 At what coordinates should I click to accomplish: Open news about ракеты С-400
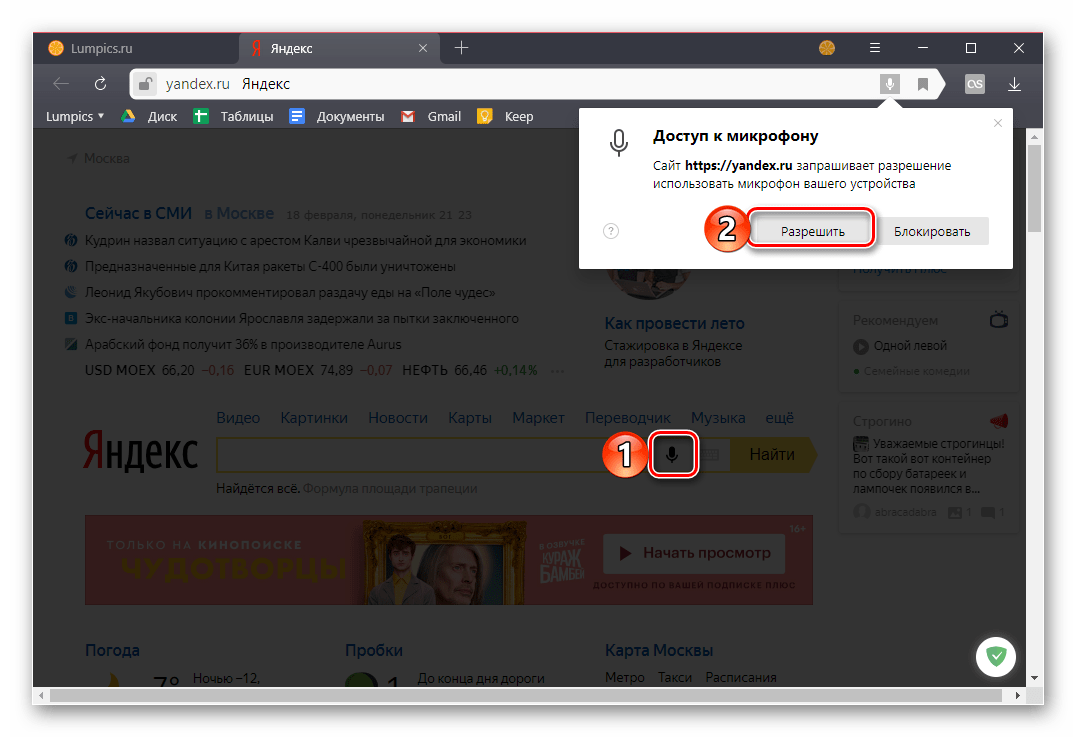pos(270,266)
